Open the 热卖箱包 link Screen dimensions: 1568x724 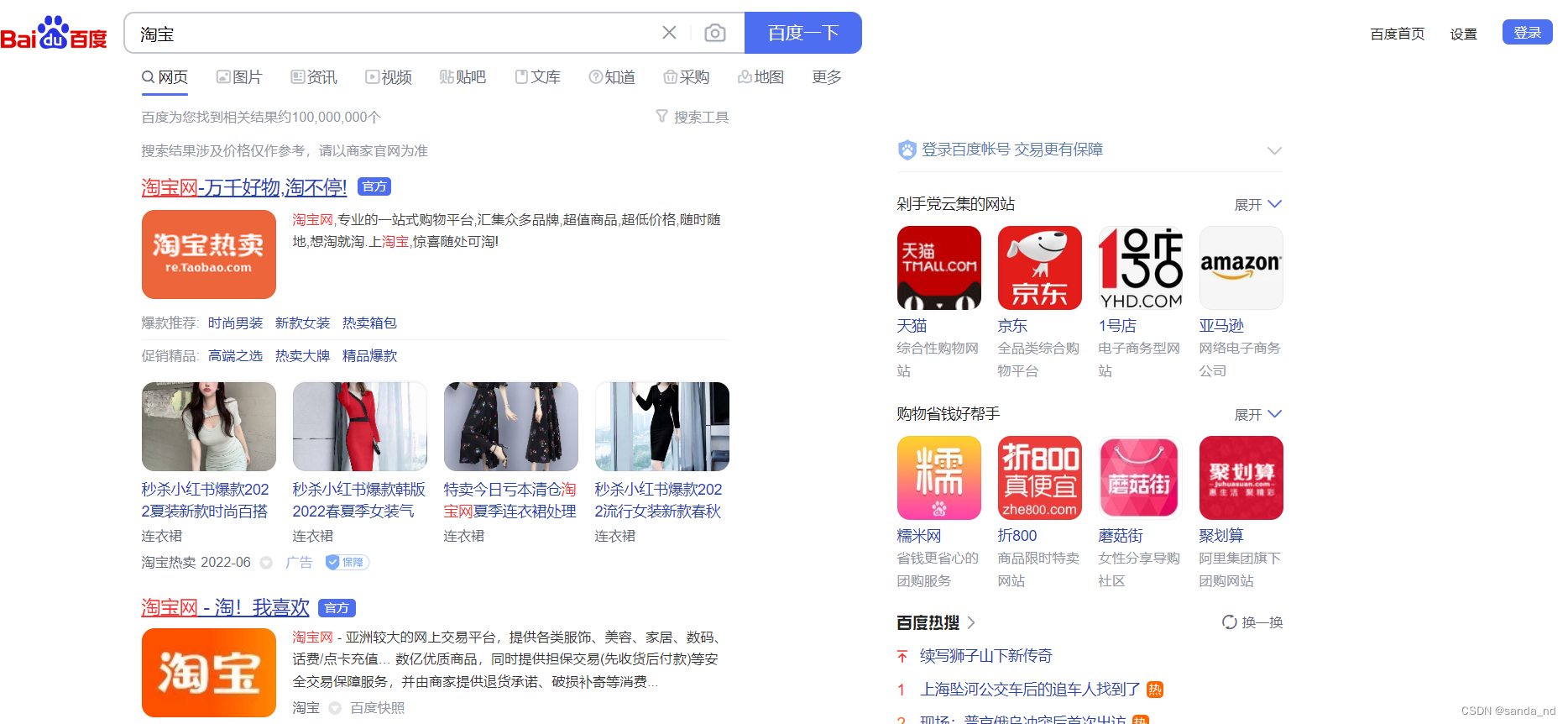click(x=370, y=323)
